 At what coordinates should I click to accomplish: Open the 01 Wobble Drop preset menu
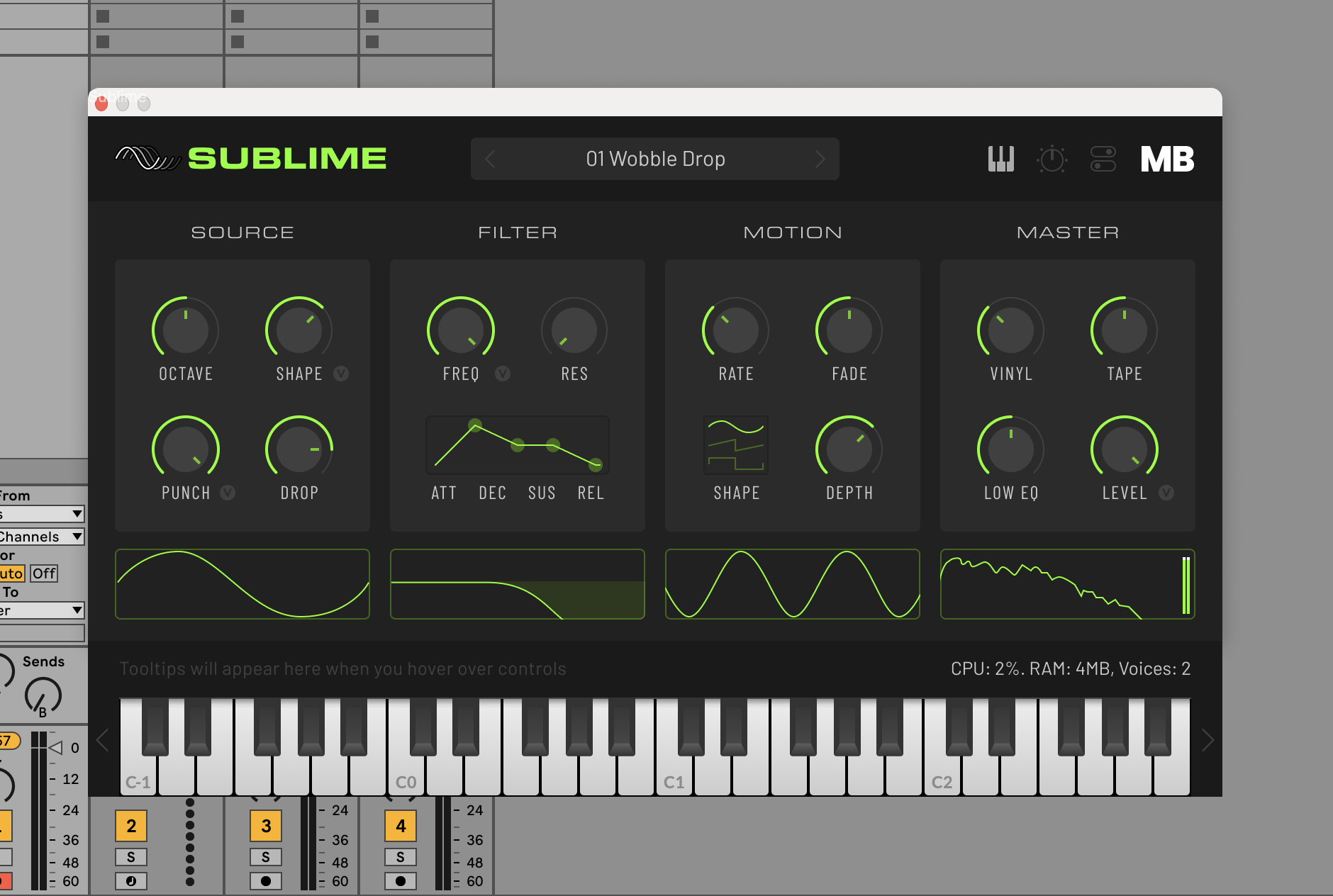point(655,159)
